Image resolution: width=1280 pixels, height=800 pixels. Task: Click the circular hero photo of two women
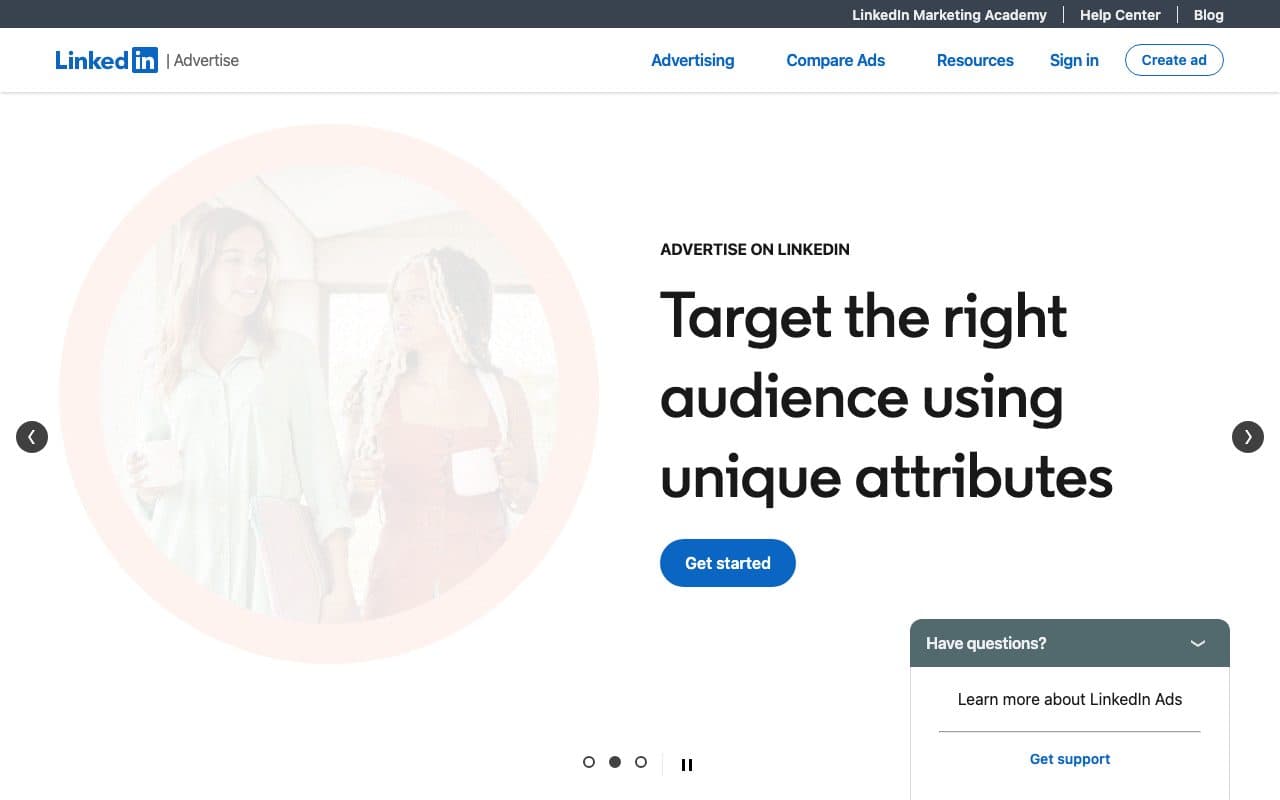pos(329,394)
